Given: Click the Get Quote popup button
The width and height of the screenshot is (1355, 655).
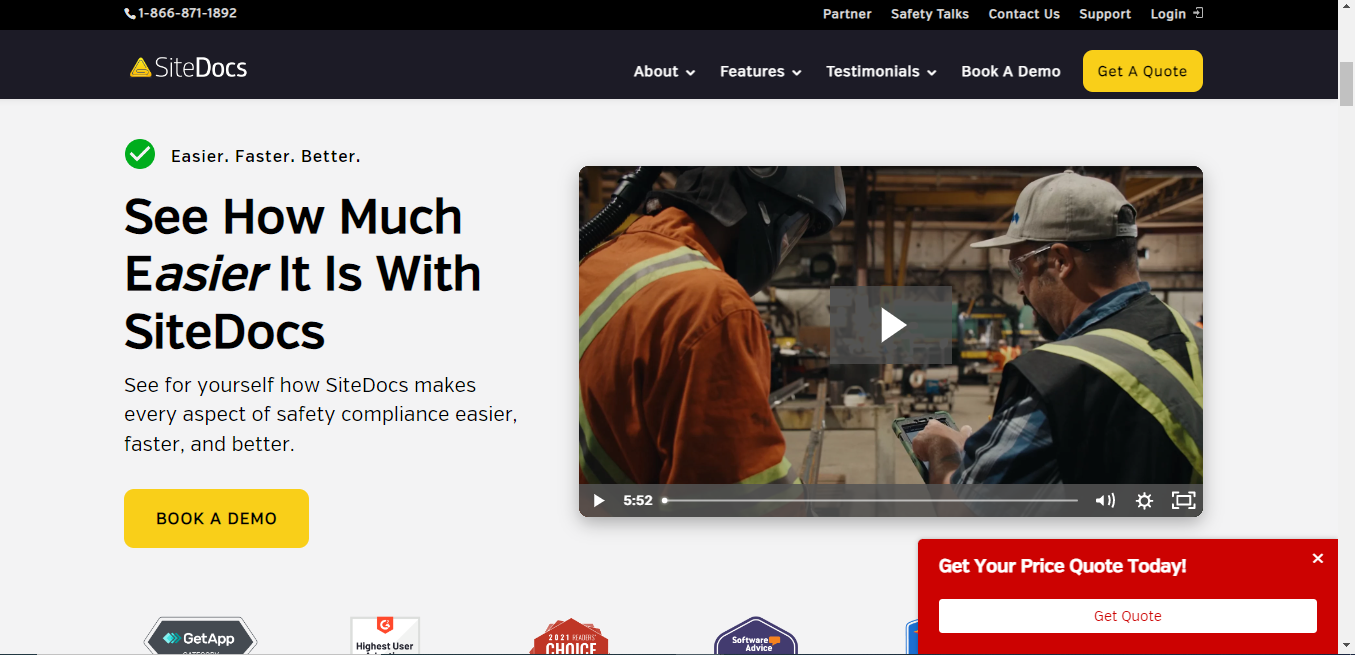Looking at the screenshot, I should click(1128, 616).
